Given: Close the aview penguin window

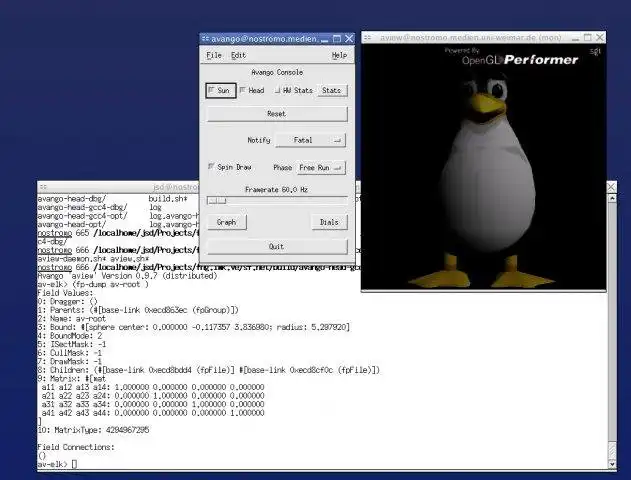Looking at the screenshot, I should tap(600, 37).
